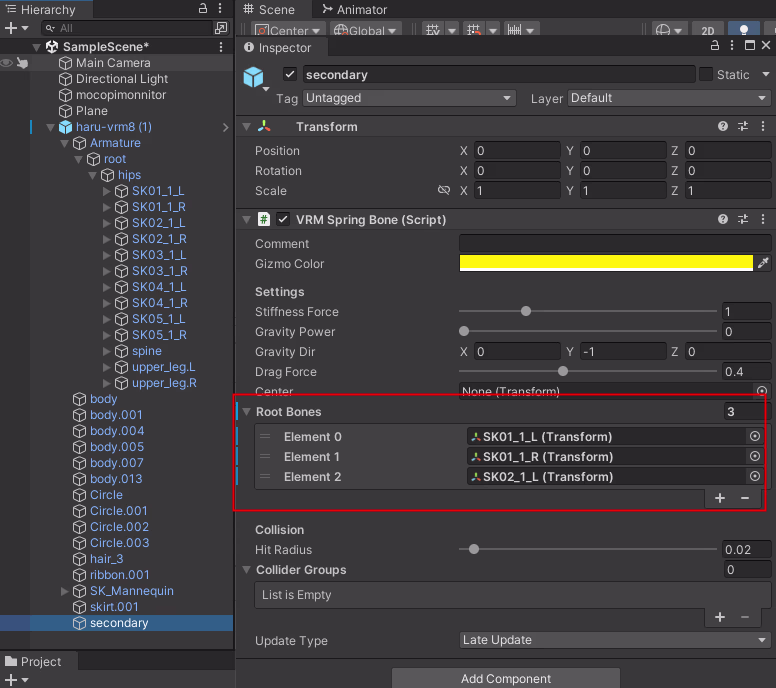Image resolution: width=776 pixels, height=688 pixels.
Task: Expand the spine bone in Hierarchy
Action: tap(106, 351)
